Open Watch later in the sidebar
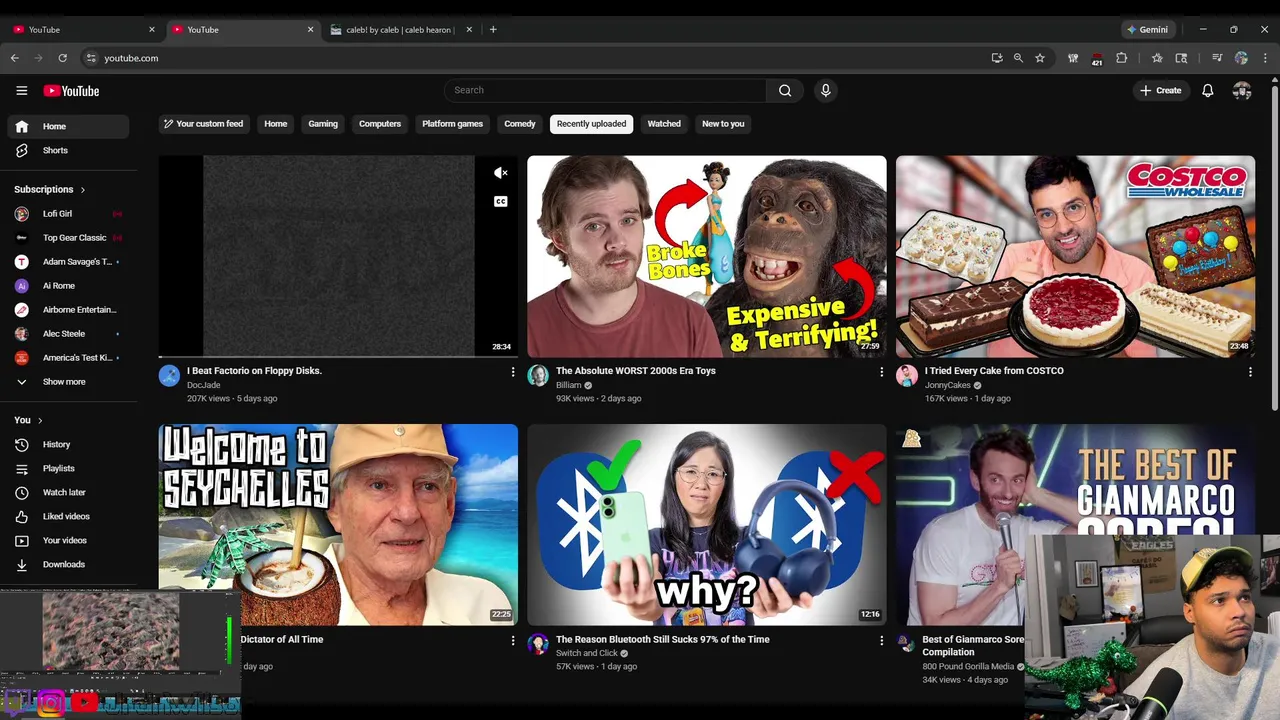The height and width of the screenshot is (720, 1280). click(x=68, y=492)
